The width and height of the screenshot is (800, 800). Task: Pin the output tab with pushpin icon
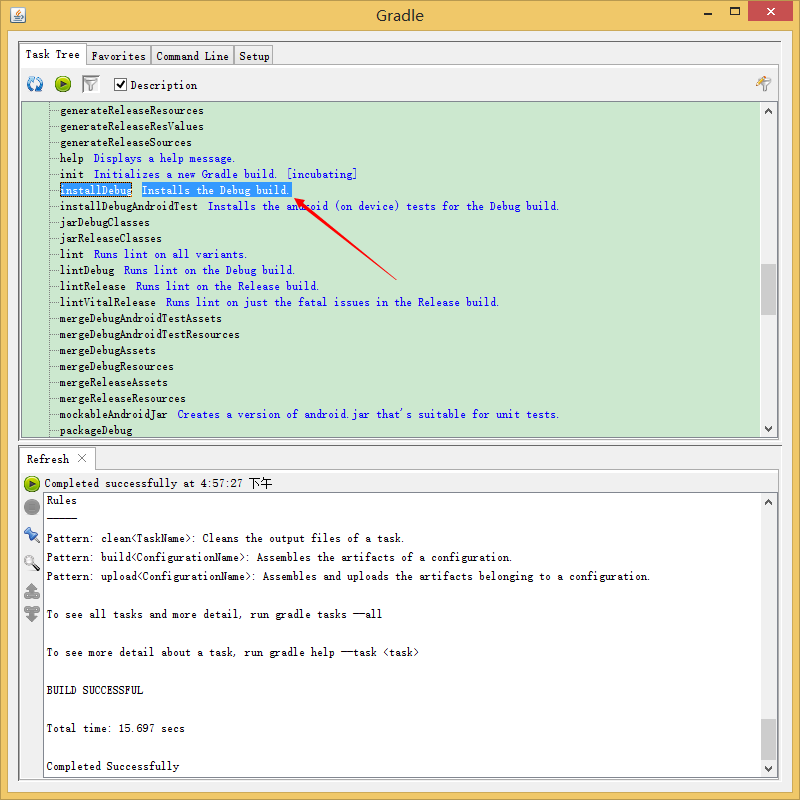coord(32,535)
